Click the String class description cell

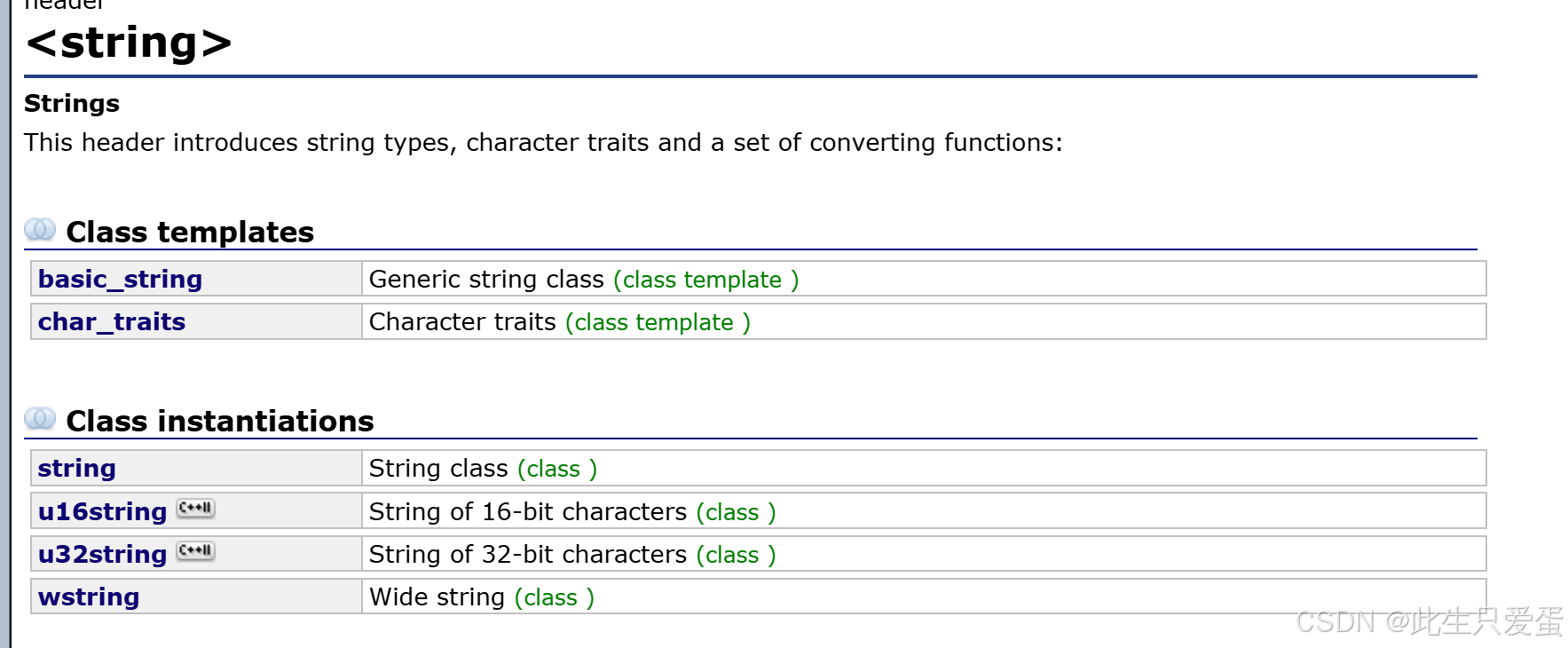[924, 468]
